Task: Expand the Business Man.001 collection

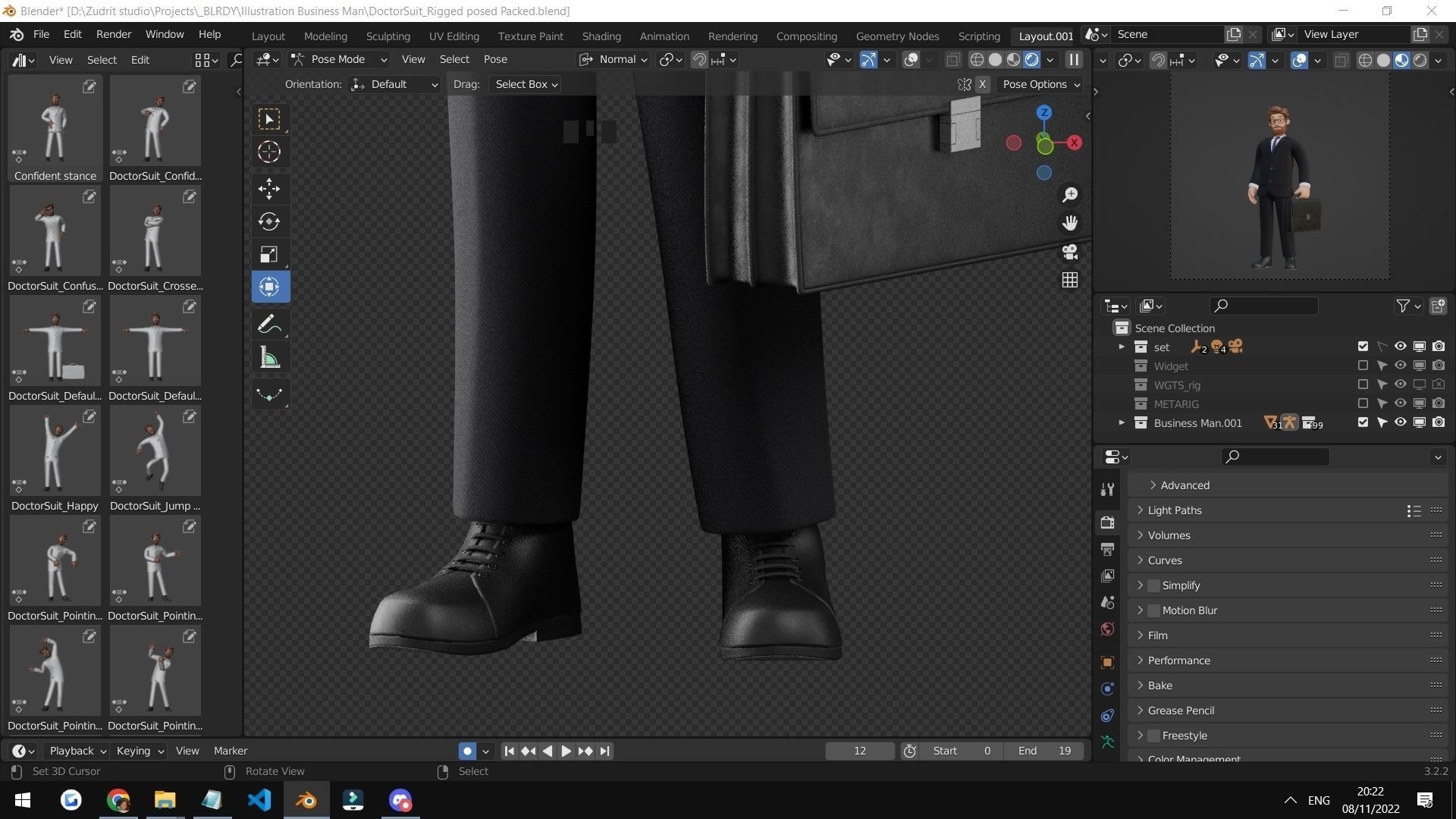Action: tap(1122, 422)
